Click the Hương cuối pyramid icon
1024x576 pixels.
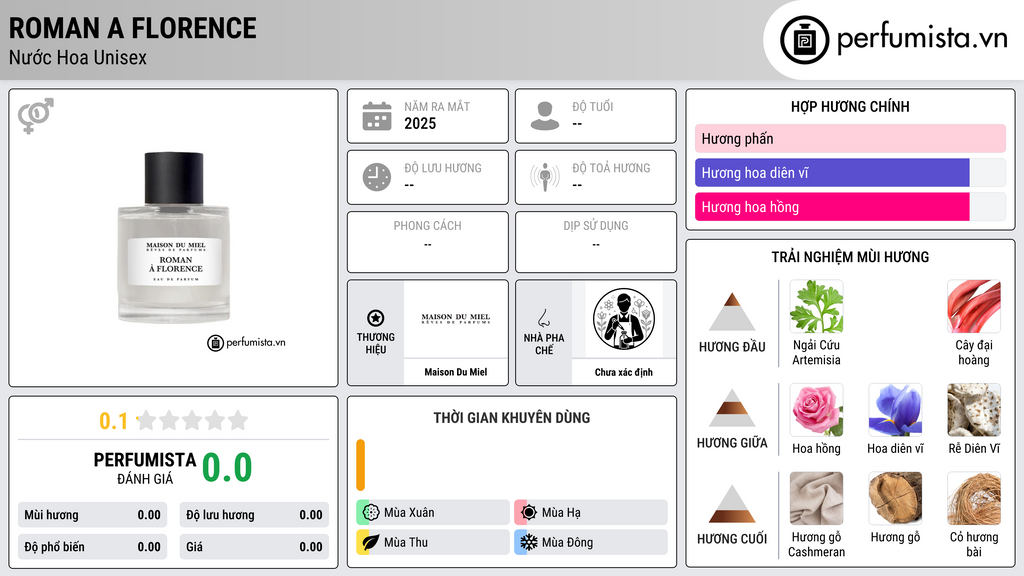coord(732,504)
